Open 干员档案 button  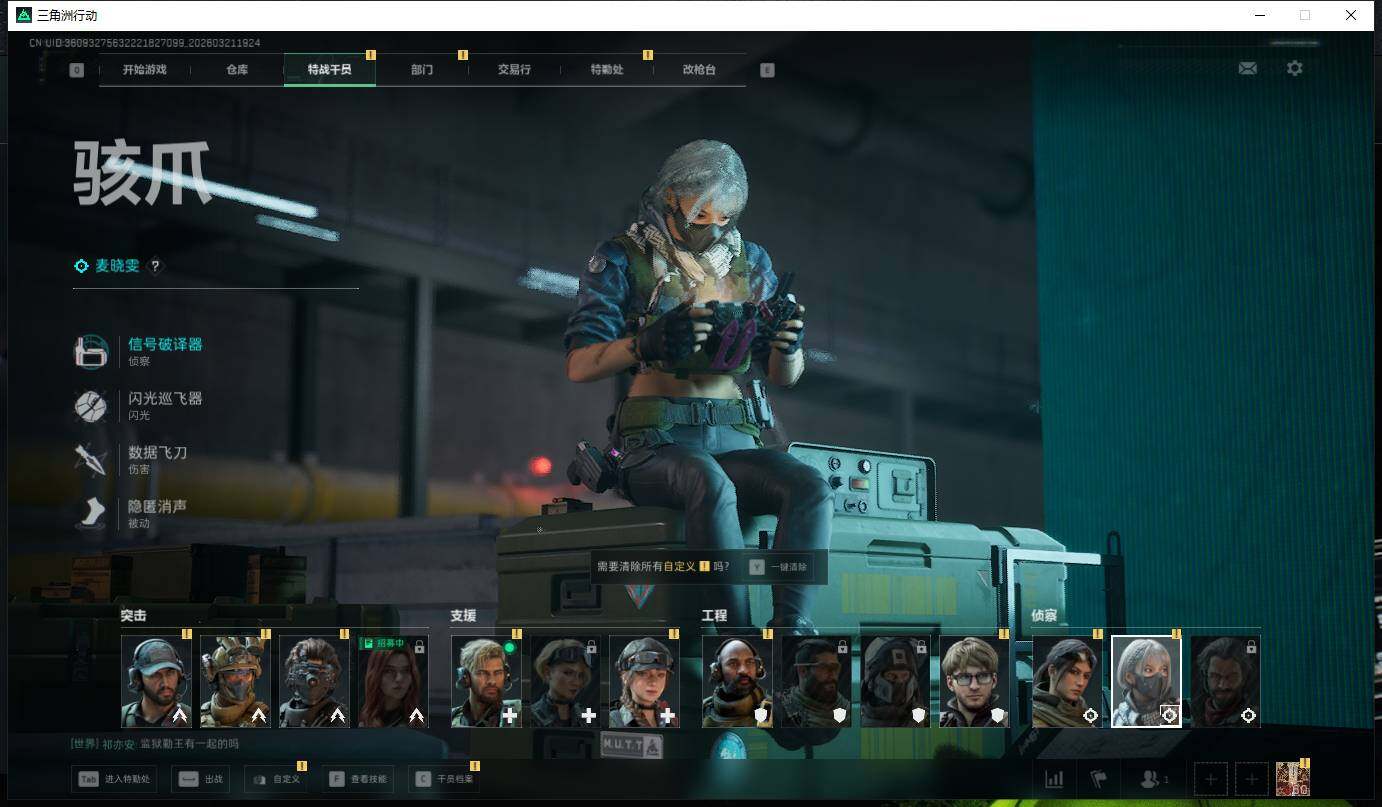point(441,779)
